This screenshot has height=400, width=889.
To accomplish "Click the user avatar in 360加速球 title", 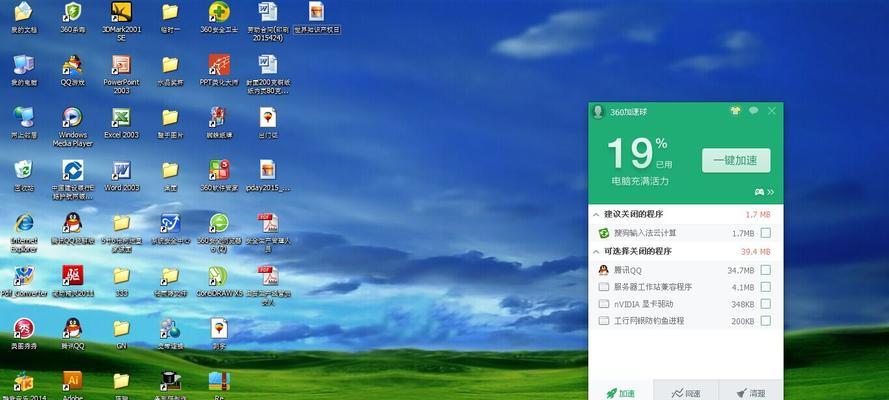I will [597, 112].
